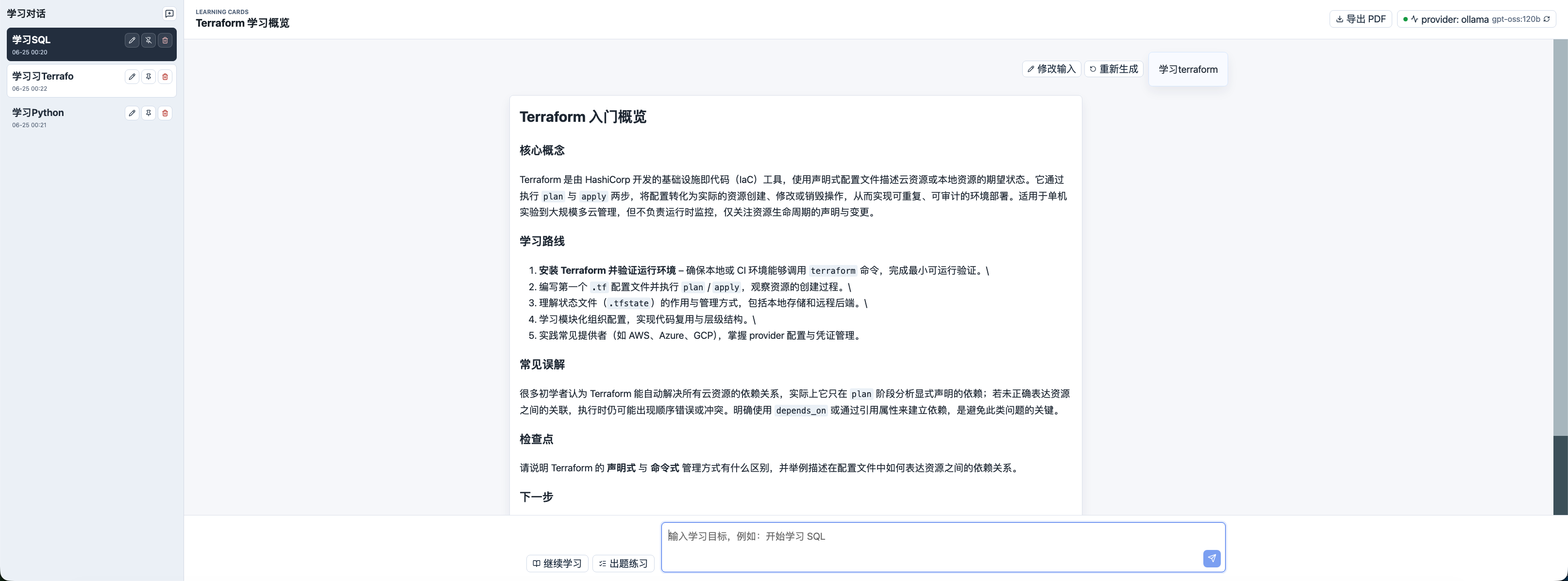
Task: Click the 核心概念 section heading
Action: click(x=542, y=150)
